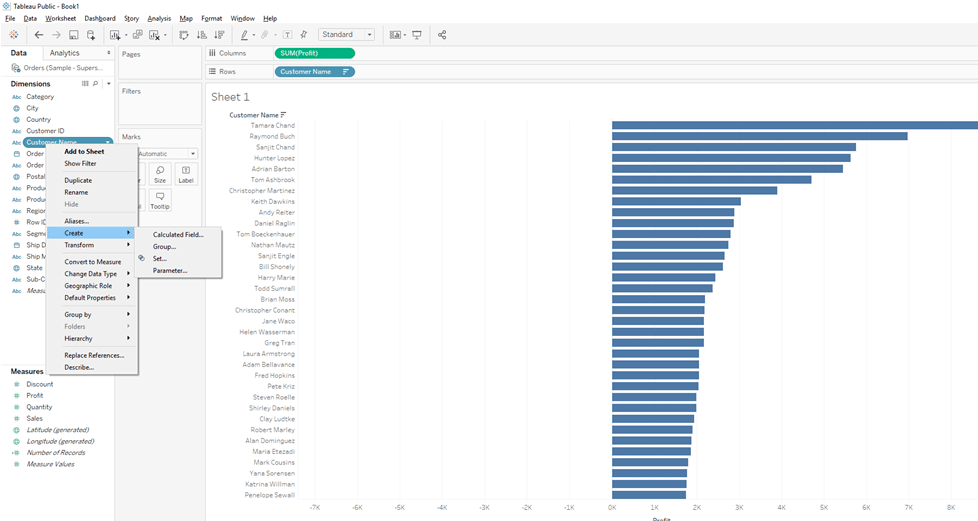Click the Sort ascending toolbar icon
The image size is (978, 521).
pyautogui.click(x=201, y=35)
